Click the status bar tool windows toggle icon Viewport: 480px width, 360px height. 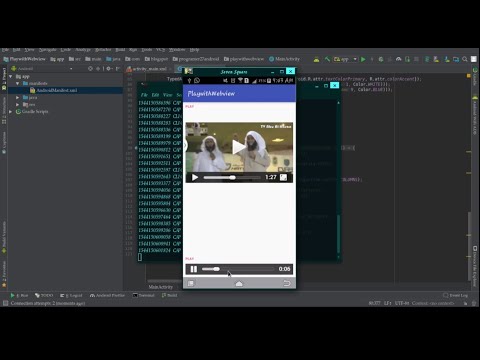(x=5, y=303)
